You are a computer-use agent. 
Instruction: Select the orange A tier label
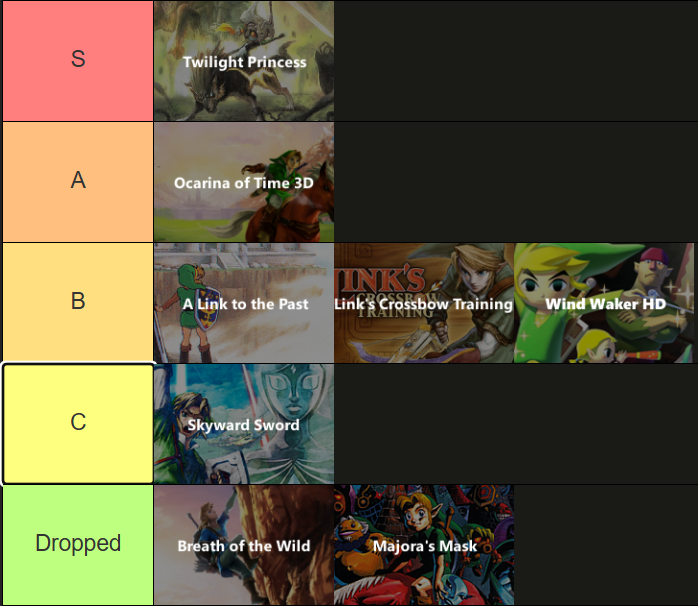tap(78, 181)
